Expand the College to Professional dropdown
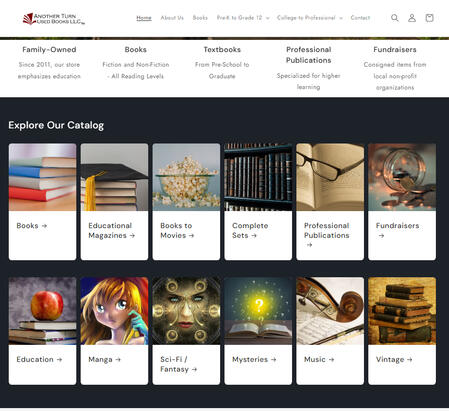This screenshot has width=449, height=411. [x=310, y=18]
